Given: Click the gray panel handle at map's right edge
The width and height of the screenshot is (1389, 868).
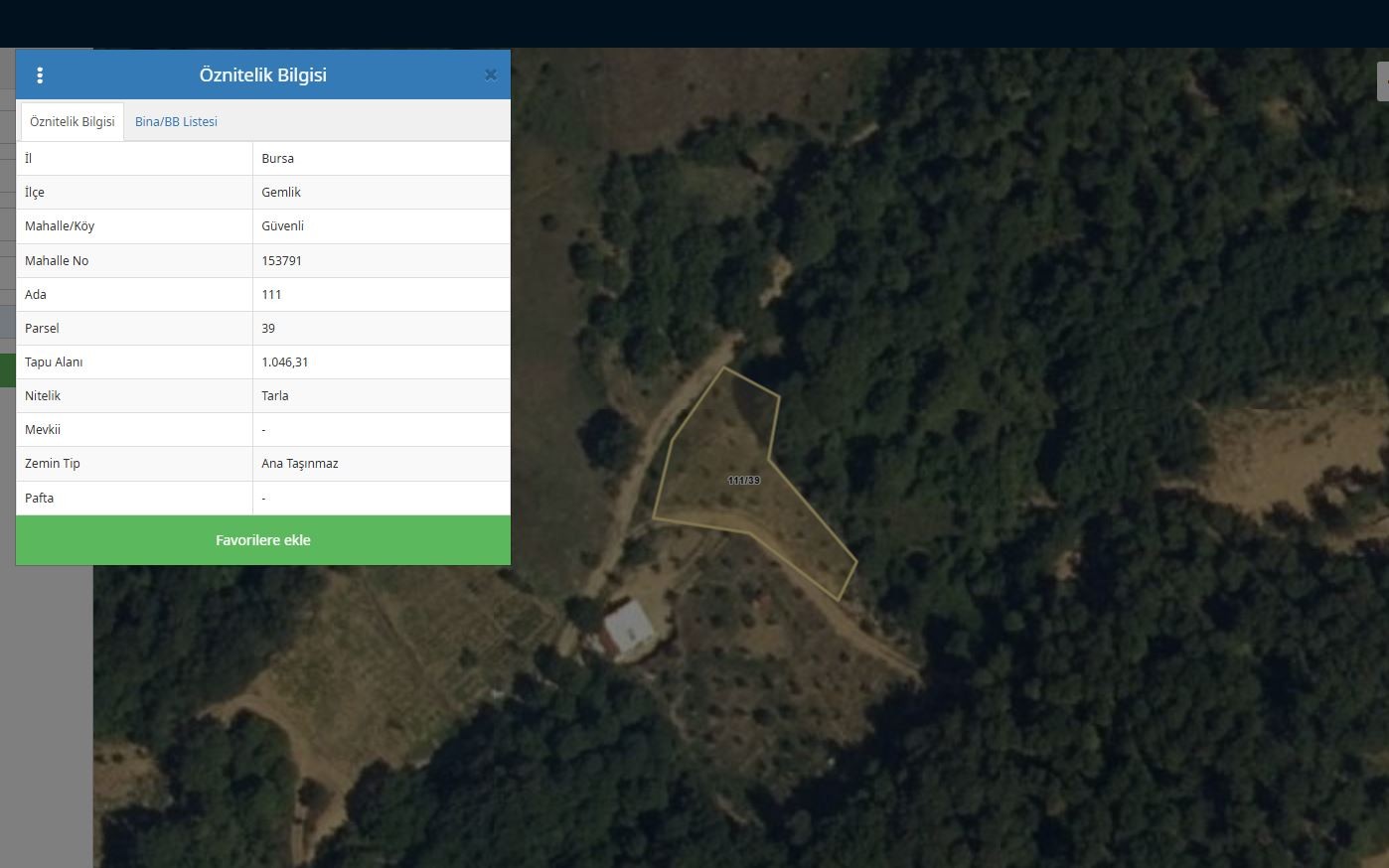Looking at the screenshot, I should pyautogui.click(x=1382, y=81).
